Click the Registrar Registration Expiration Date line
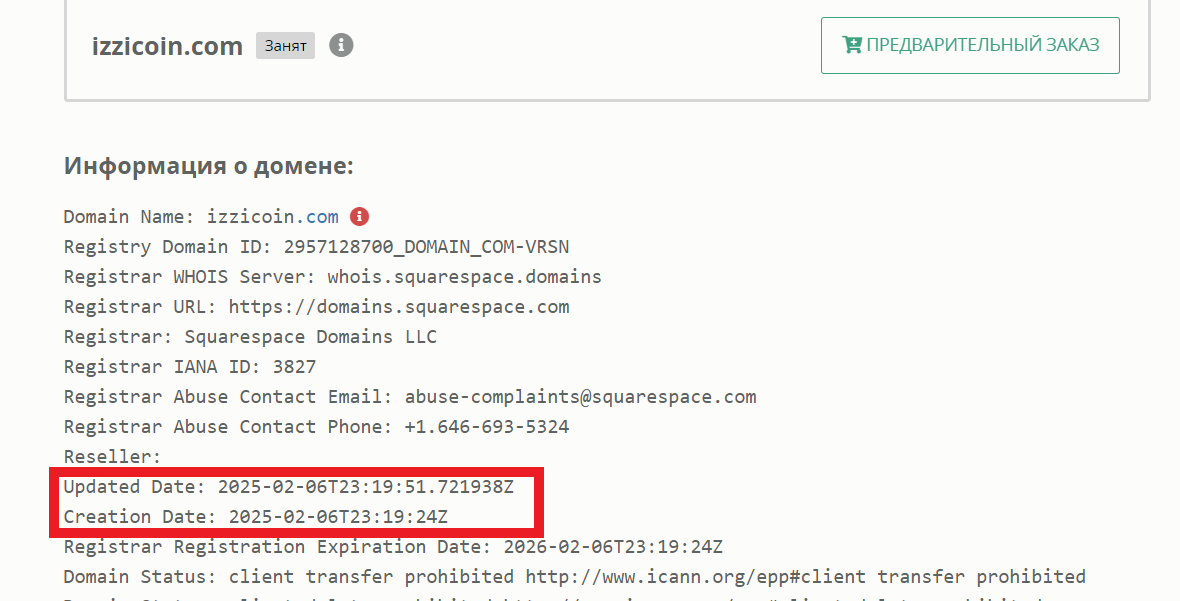1180x601 pixels. pos(393,547)
